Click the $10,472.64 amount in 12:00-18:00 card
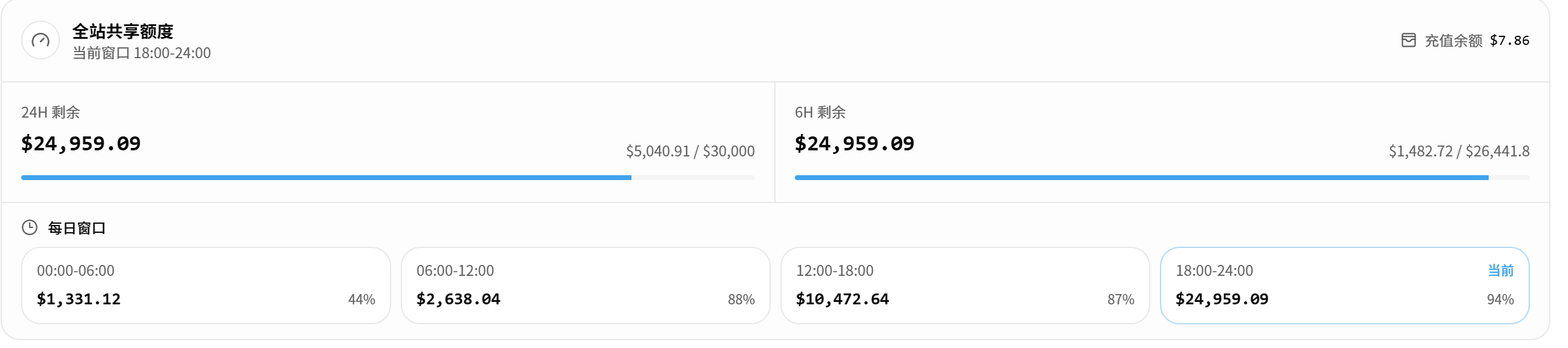 pos(843,299)
